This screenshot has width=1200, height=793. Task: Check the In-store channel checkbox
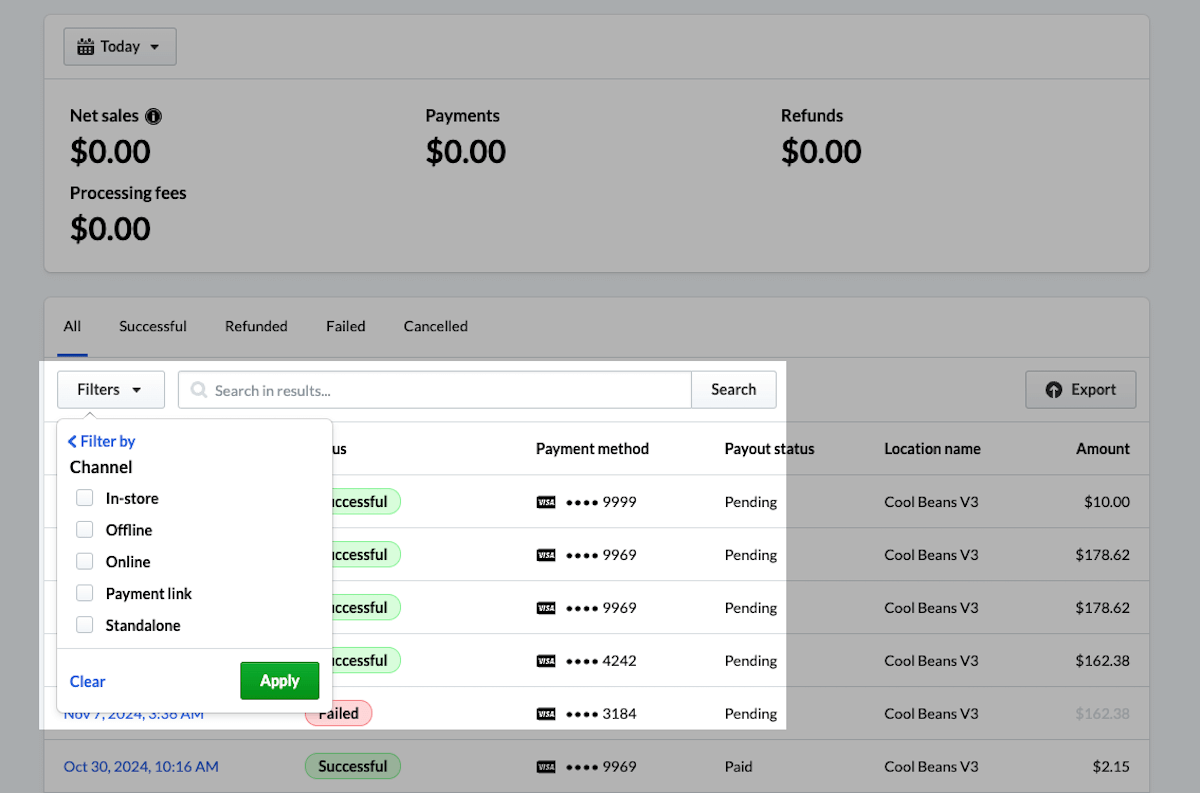tap(85, 498)
